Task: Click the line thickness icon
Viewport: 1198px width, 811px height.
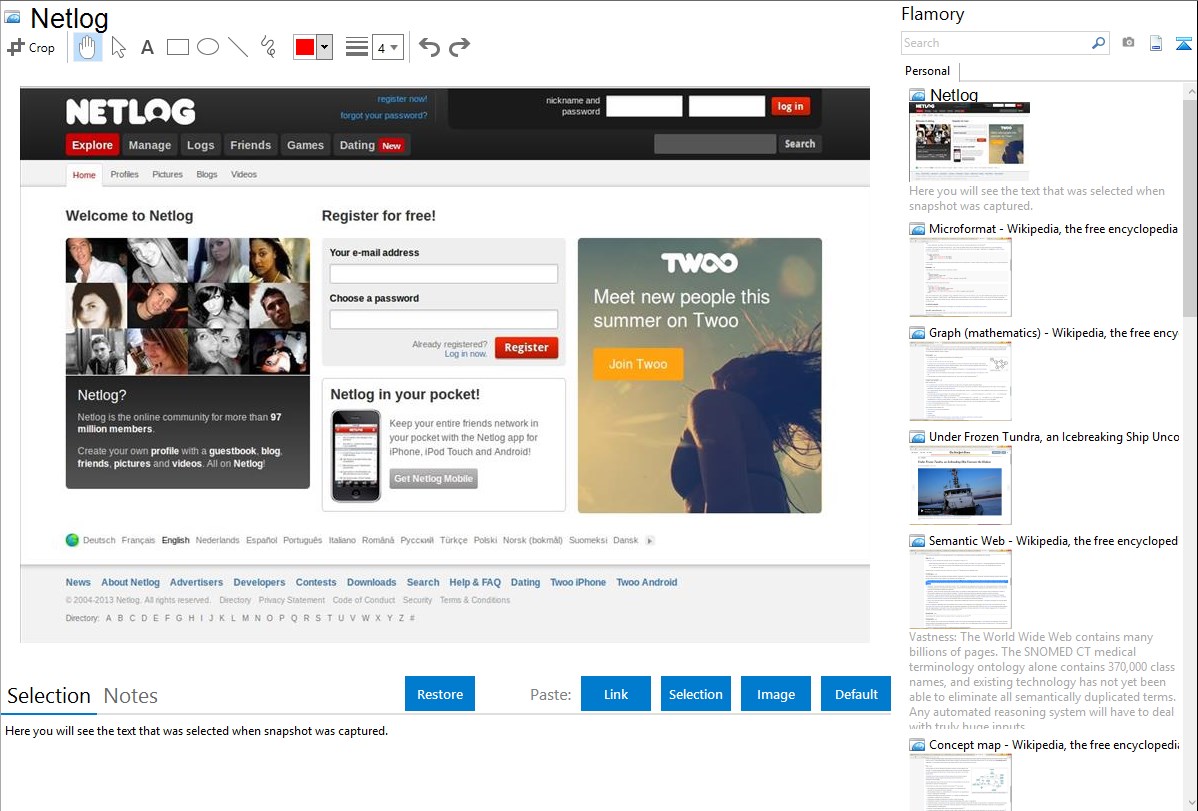Action: [x=356, y=47]
